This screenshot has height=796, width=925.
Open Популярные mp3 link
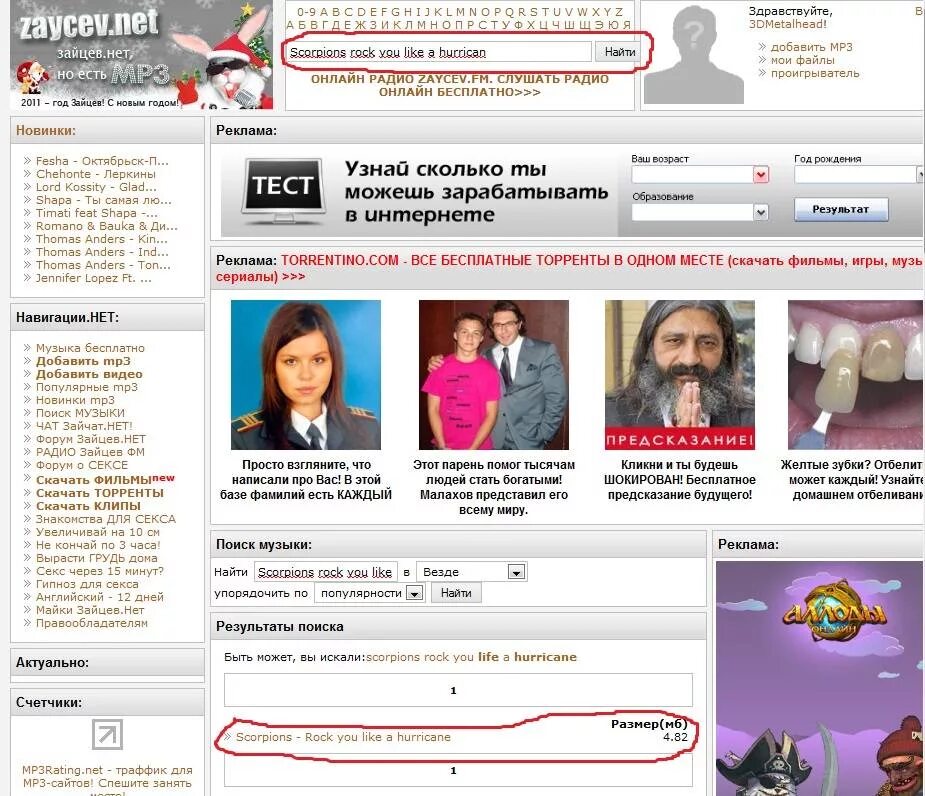(87, 386)
